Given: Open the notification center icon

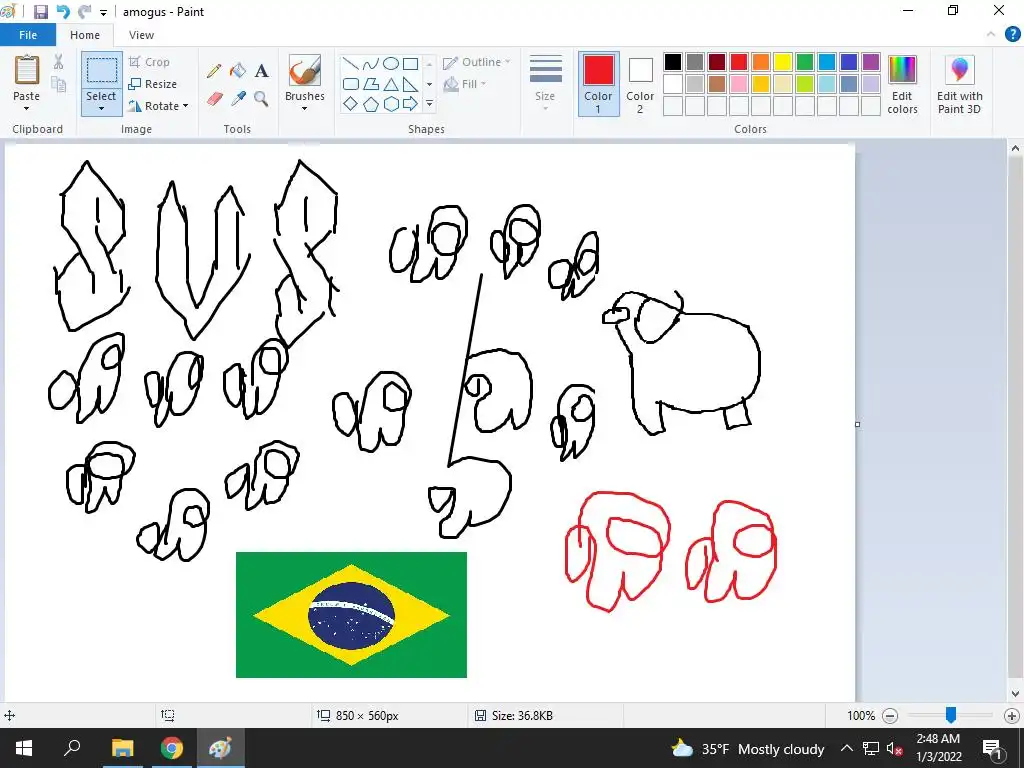Looking at the screenshot, I should click(x=992, y=748).
